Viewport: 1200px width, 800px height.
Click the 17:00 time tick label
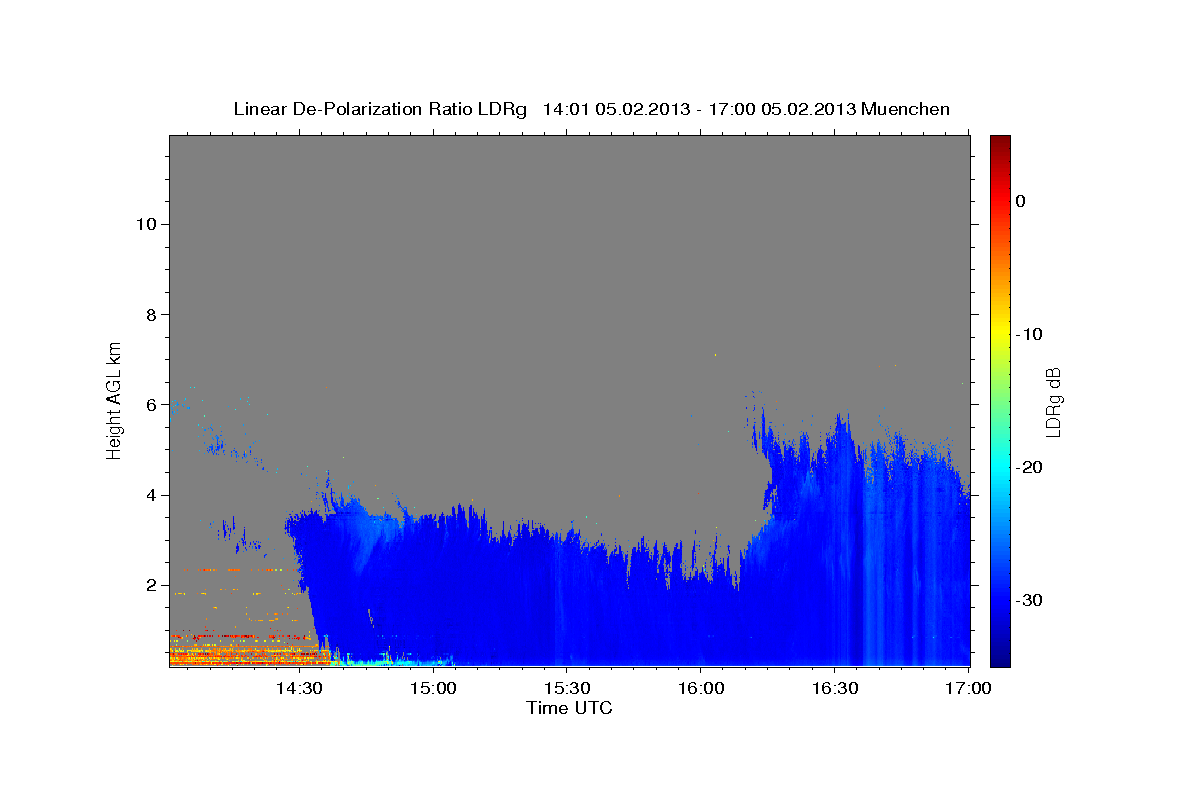tap(967, 689)
